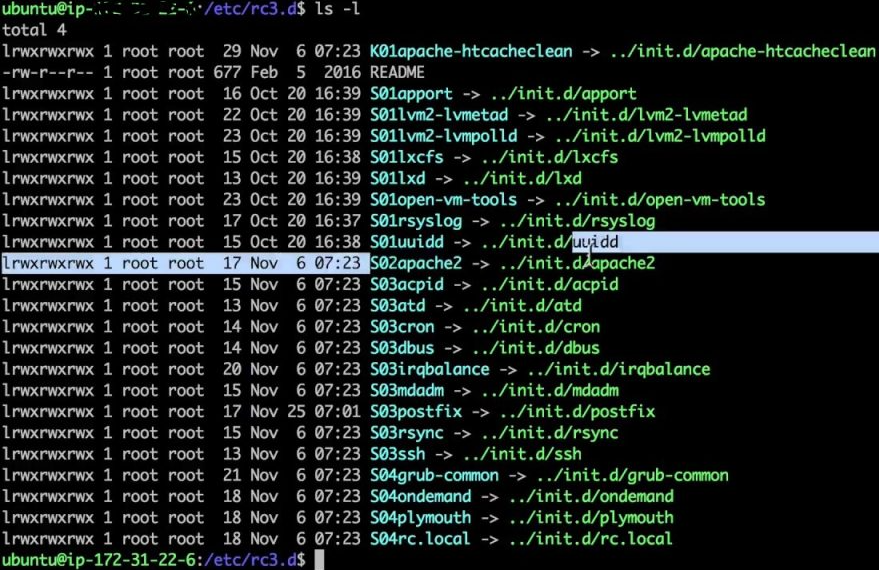Click target path ../init.d/dbus
Viewport: 879px width, 570px height.
pos(536,349)
